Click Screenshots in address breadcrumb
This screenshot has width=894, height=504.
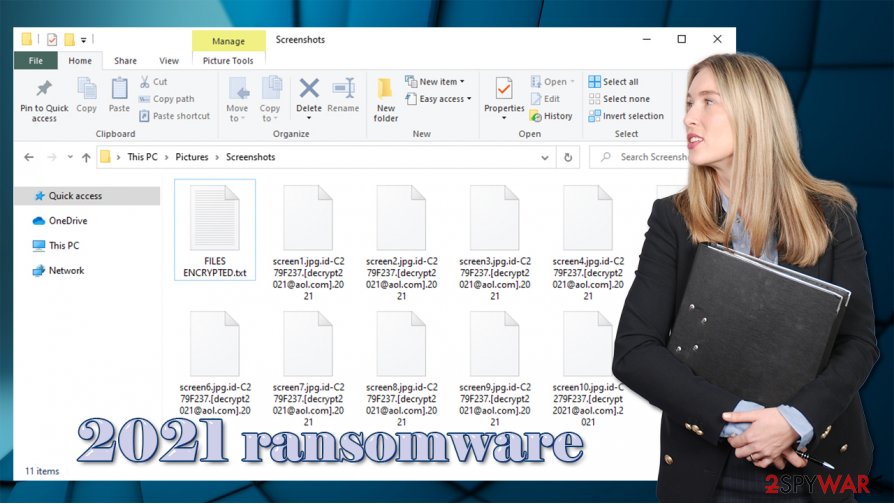250,157
